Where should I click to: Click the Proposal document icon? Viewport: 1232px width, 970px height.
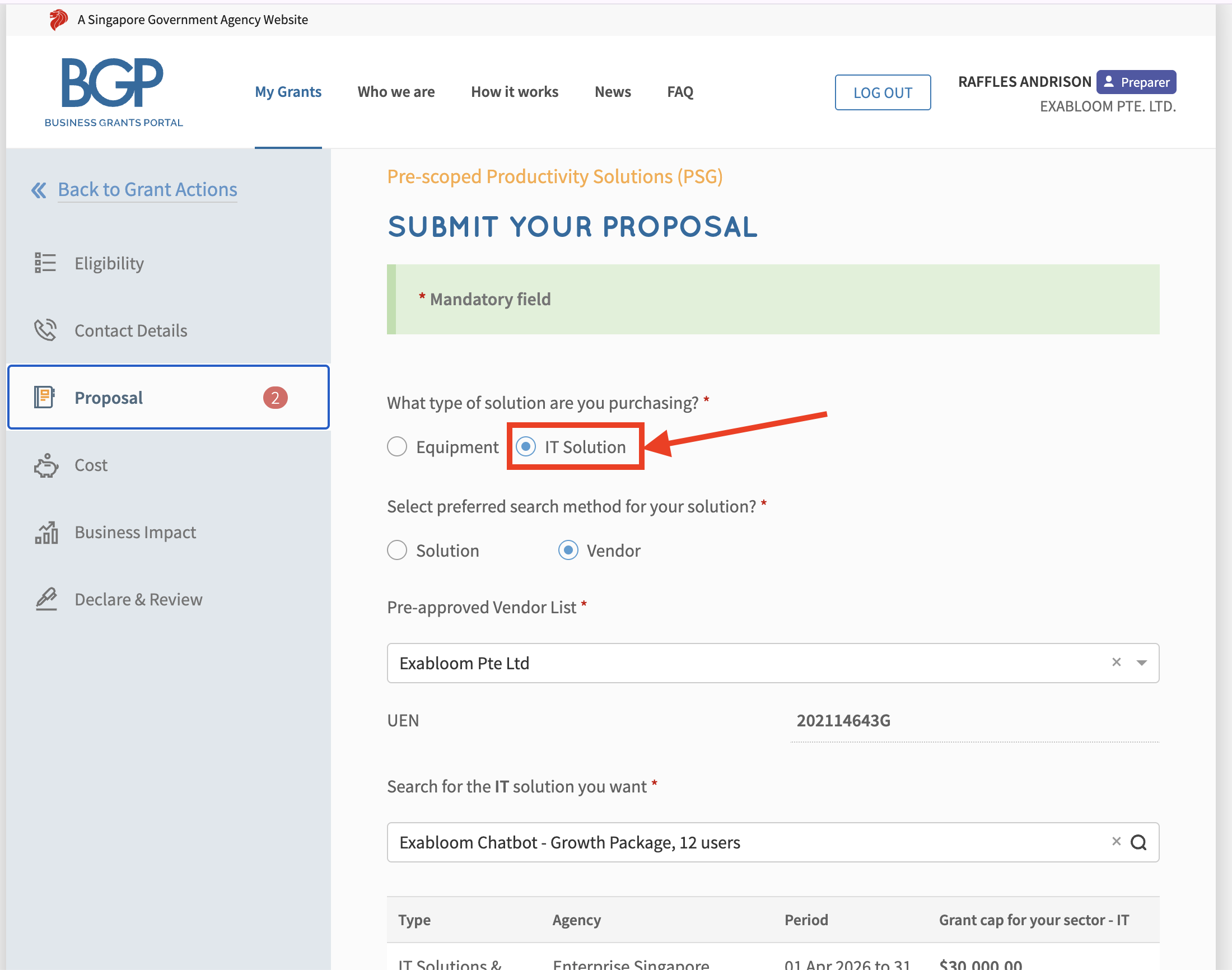pos(44,397)
